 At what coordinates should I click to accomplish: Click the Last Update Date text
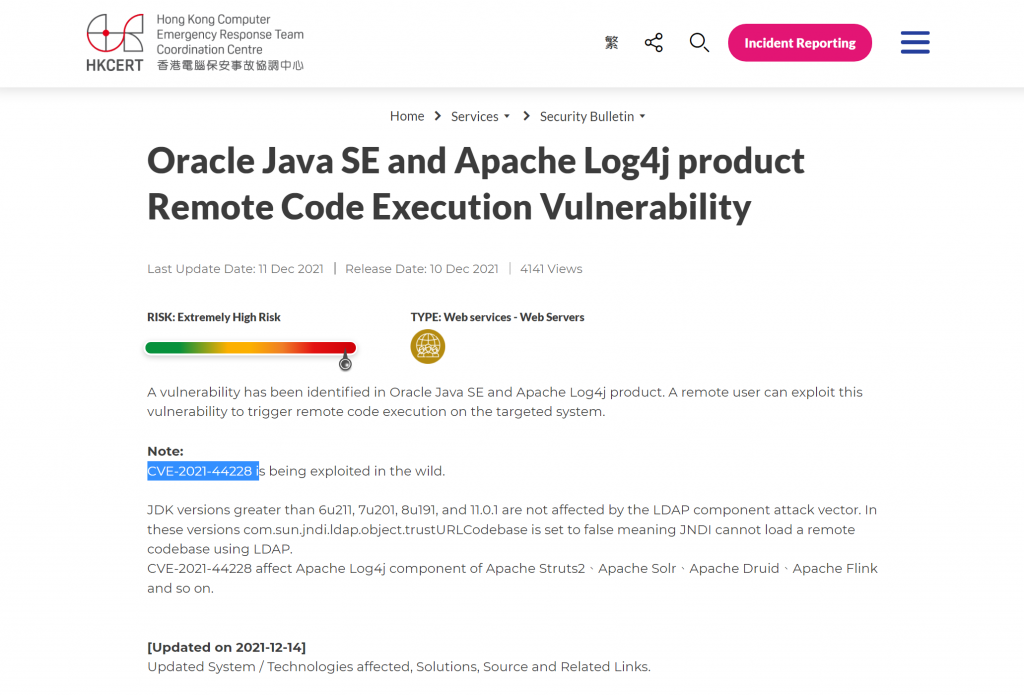point(235,269)
